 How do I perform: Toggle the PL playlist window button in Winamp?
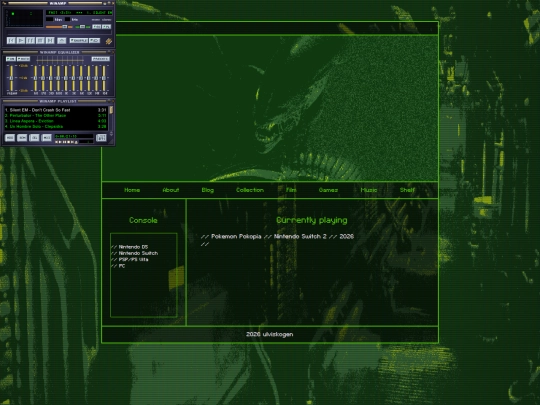tap(106, 27)
